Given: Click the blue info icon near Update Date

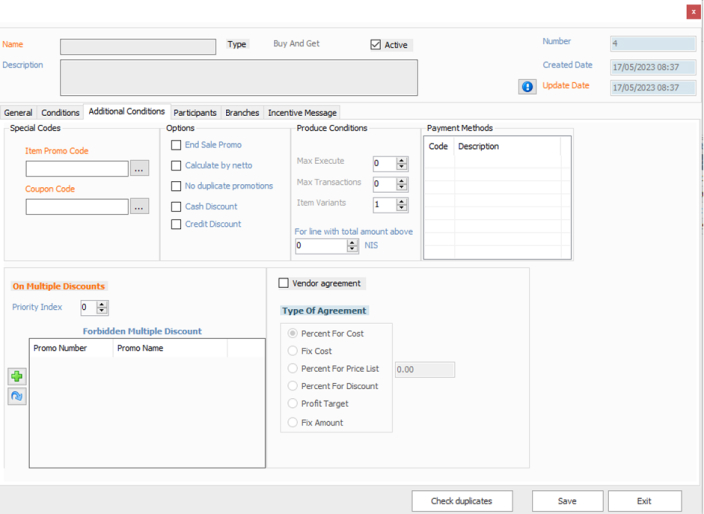Looking at the screenshot, I should pos(527,87).
